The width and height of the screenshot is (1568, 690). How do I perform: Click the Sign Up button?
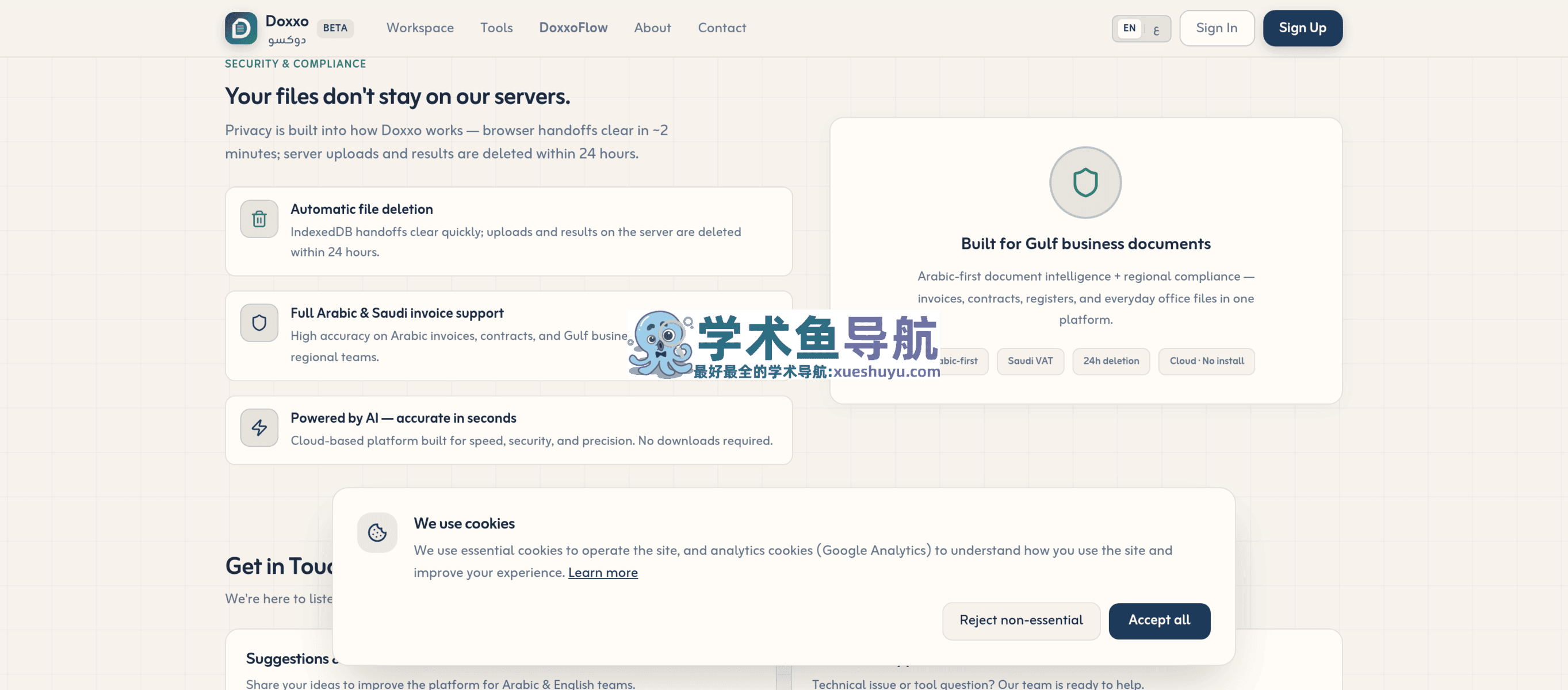[x=1303, y=28]
